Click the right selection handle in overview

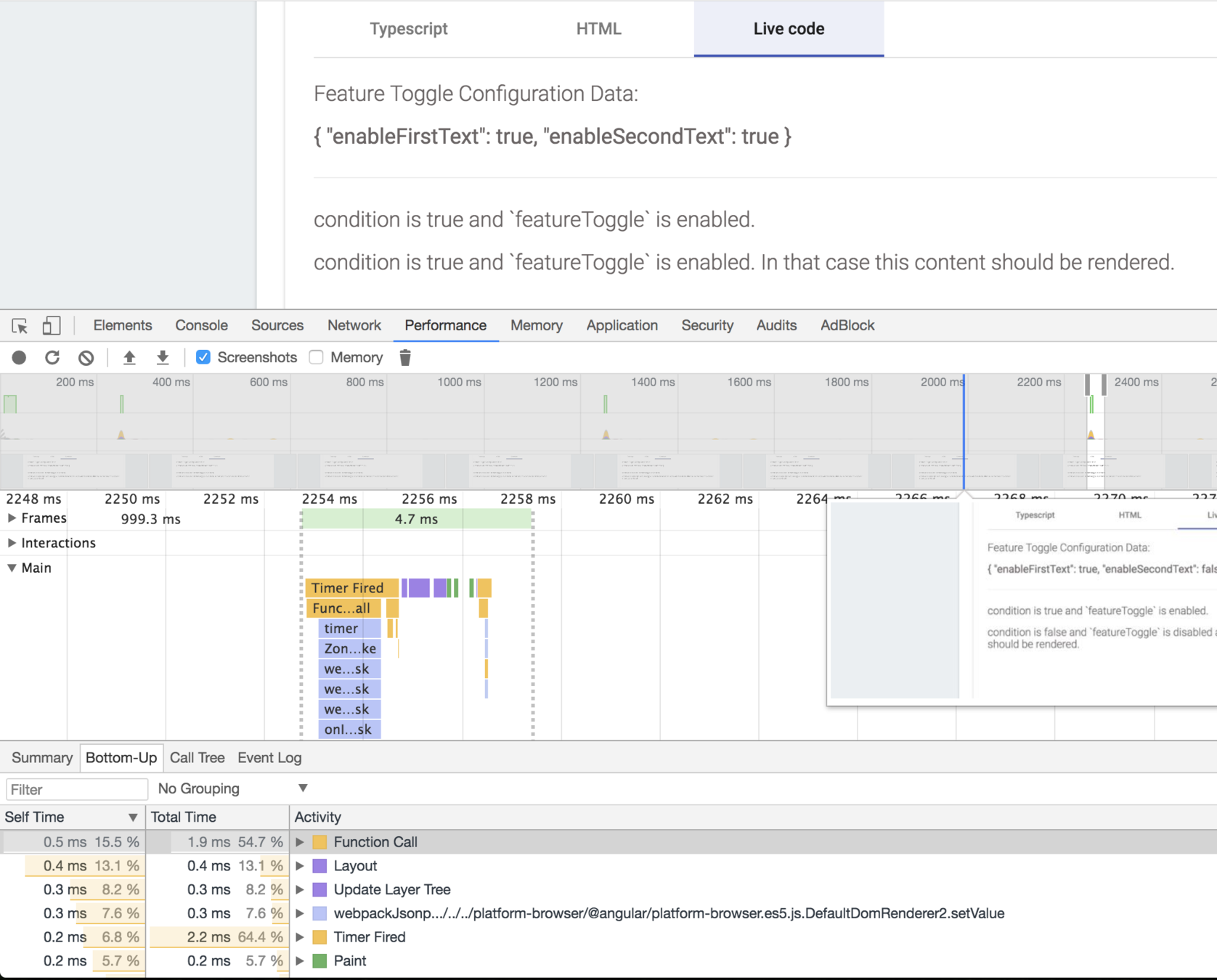click(1104, 385)
